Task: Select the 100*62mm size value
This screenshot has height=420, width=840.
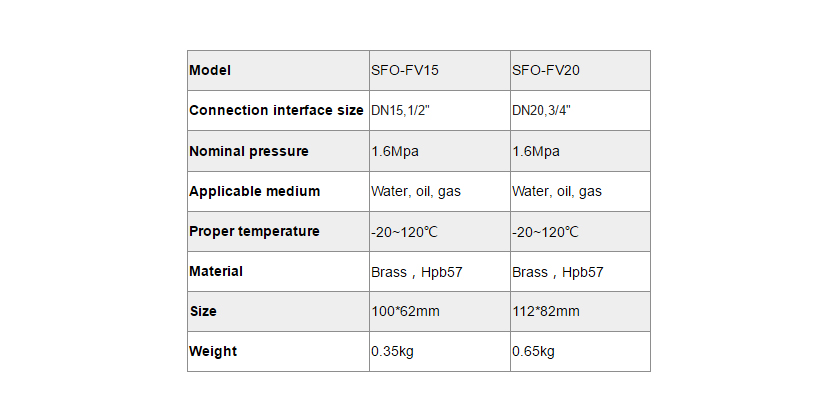Action: pos(405,311)
